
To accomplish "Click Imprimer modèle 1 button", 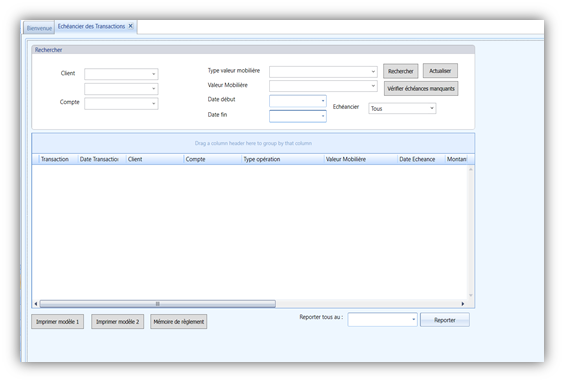I will (58, 322).
